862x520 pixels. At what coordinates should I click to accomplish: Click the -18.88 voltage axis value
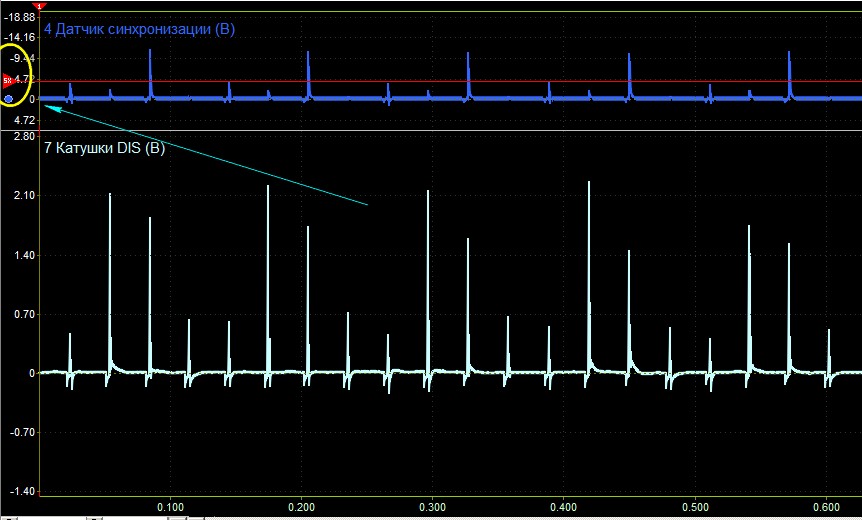(20, 17)
